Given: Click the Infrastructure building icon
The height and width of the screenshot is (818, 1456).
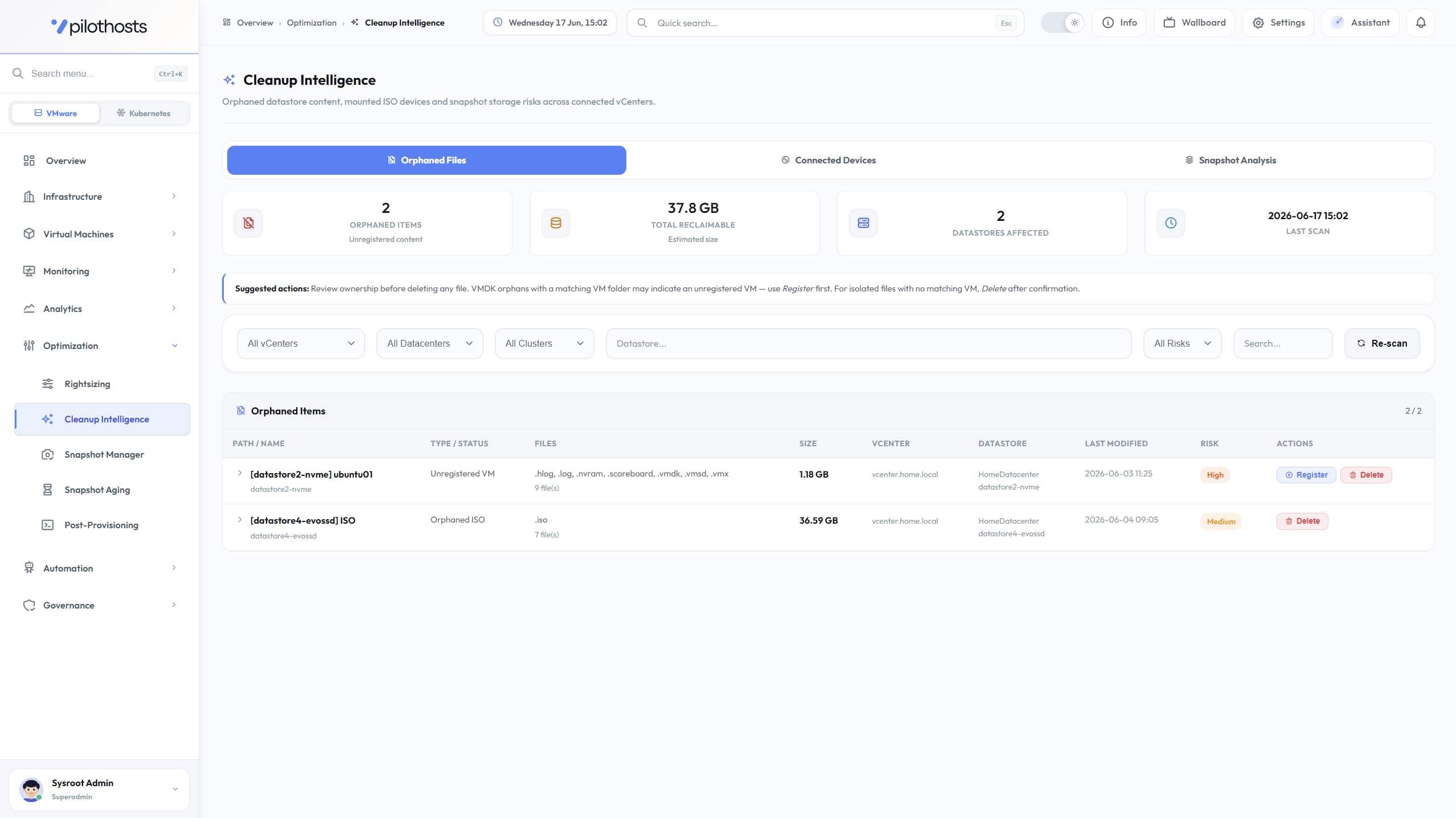Looking at the screenshot, I should tap(29, 196).
